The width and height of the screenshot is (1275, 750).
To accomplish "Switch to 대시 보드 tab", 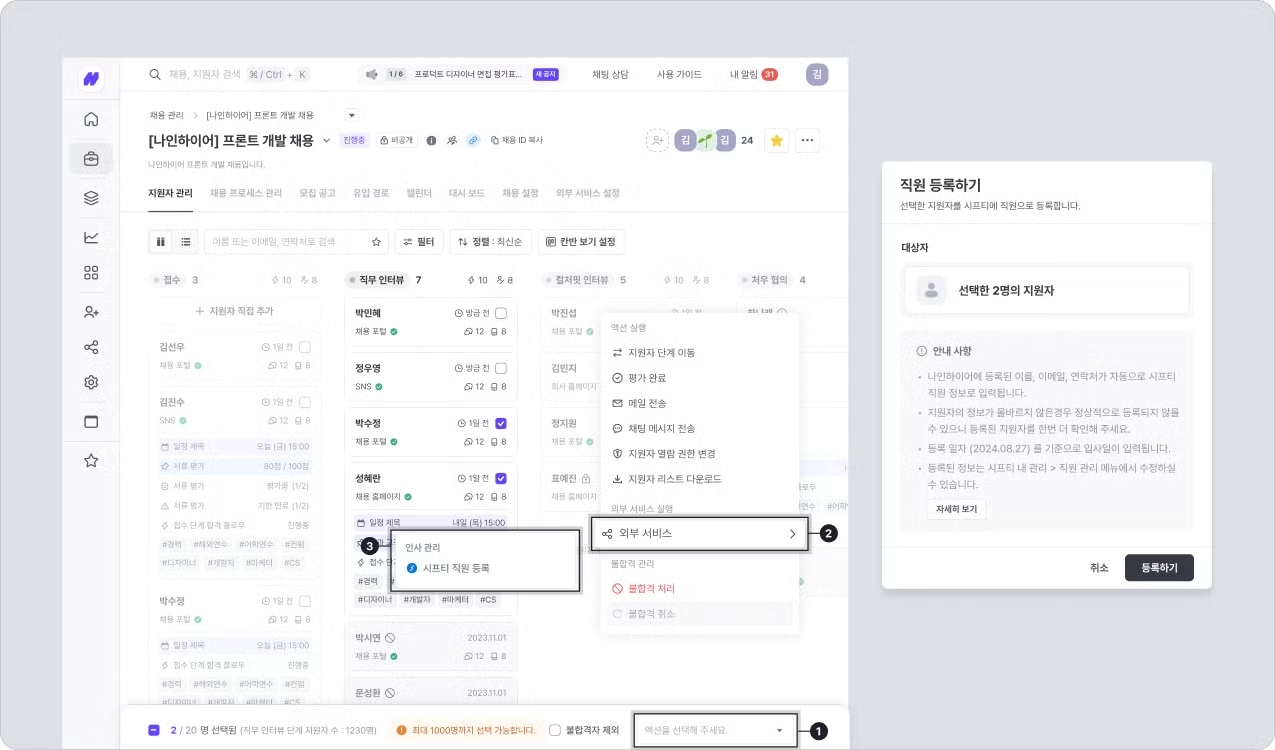I will click(467, 193).
